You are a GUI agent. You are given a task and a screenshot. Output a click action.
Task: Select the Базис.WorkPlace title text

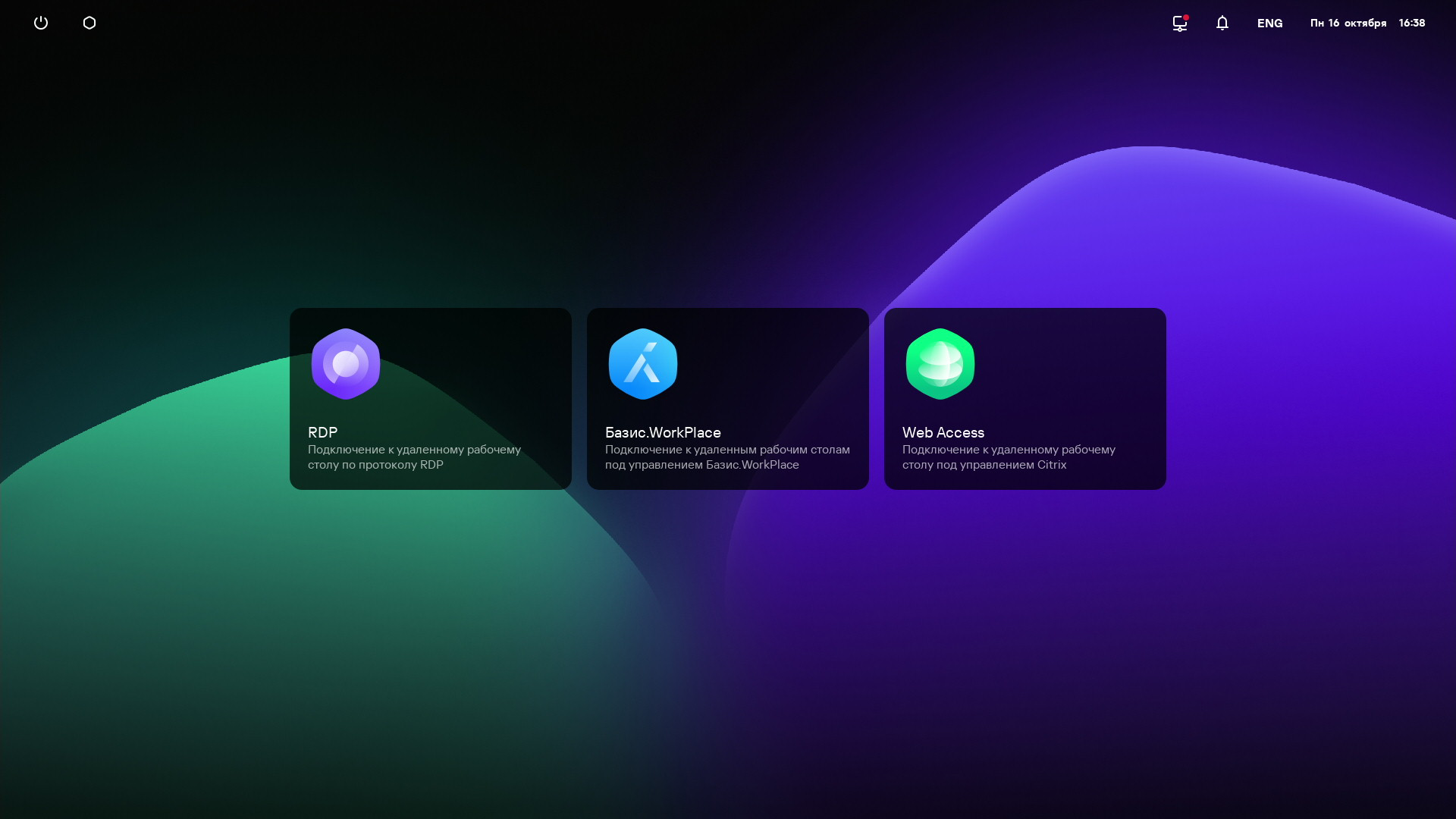[663, 432]
